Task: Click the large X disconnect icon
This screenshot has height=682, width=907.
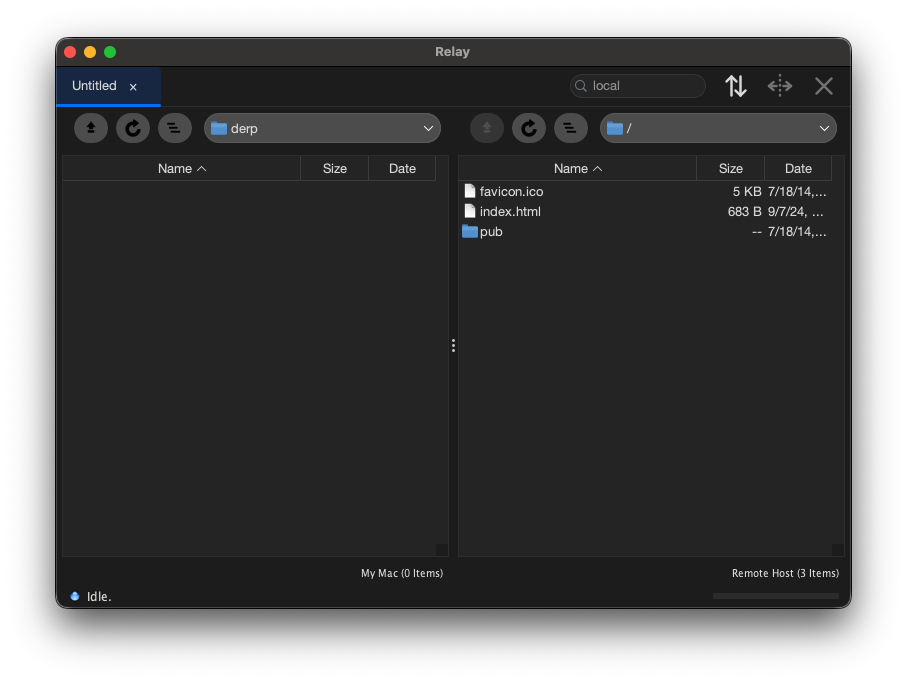Action: click(x=824, y=86)
